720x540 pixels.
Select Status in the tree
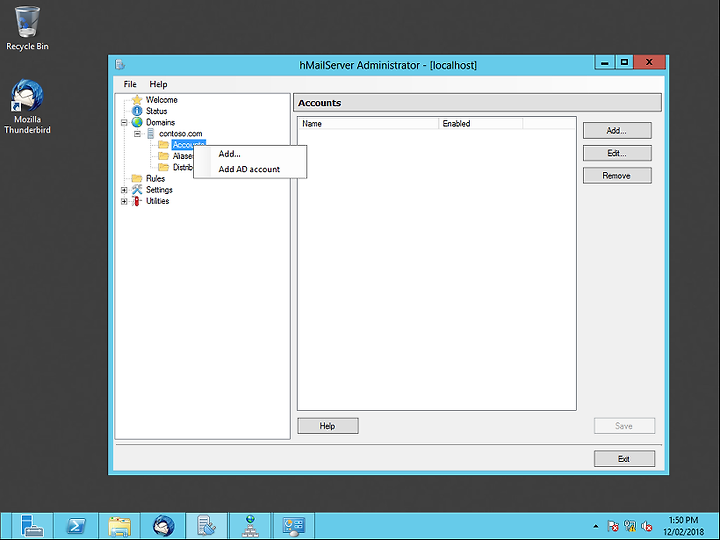[157, 111]
